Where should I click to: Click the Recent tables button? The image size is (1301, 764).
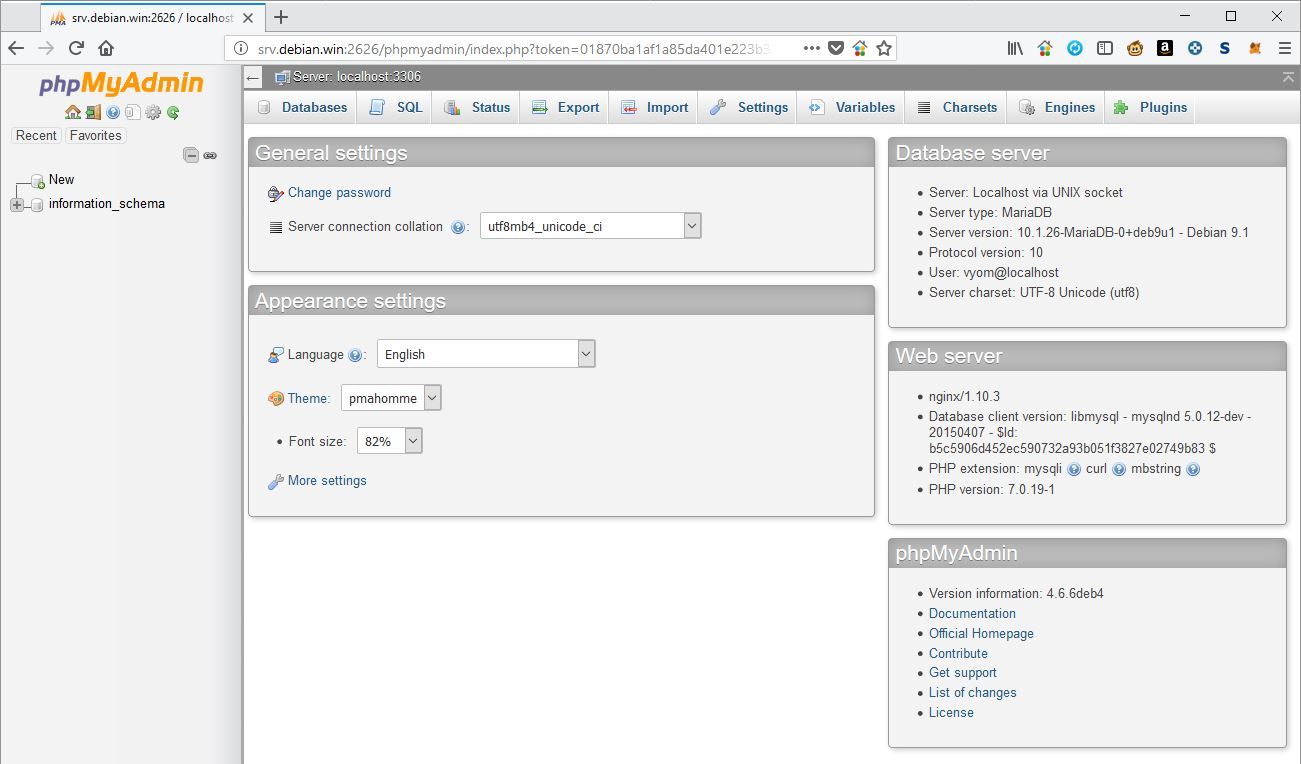36,136
